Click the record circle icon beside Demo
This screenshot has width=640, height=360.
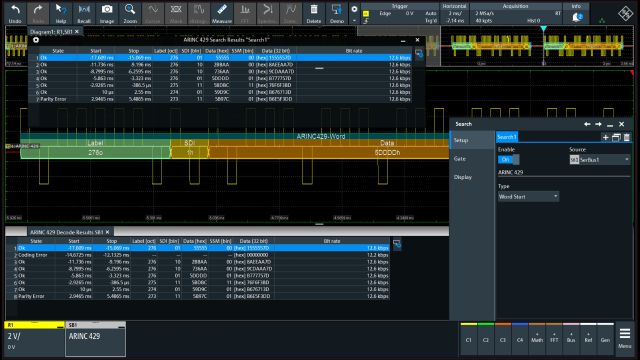[354, 9]
